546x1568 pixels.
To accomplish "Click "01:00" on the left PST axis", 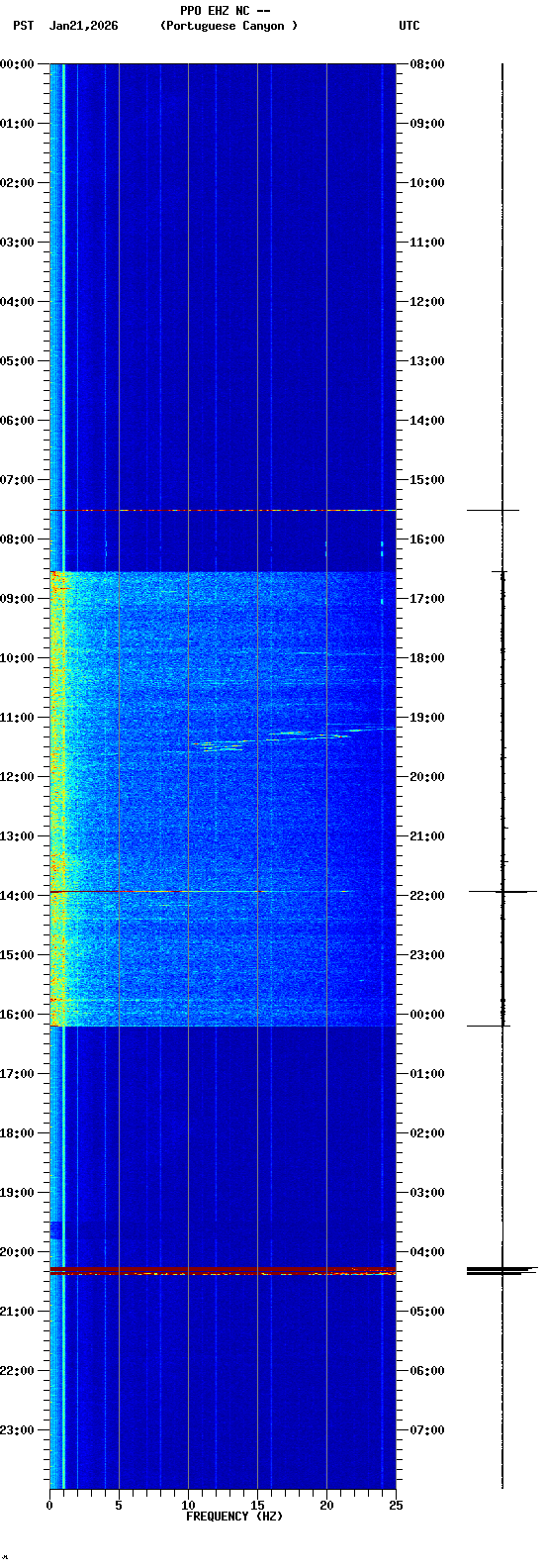I will [17, 124].
